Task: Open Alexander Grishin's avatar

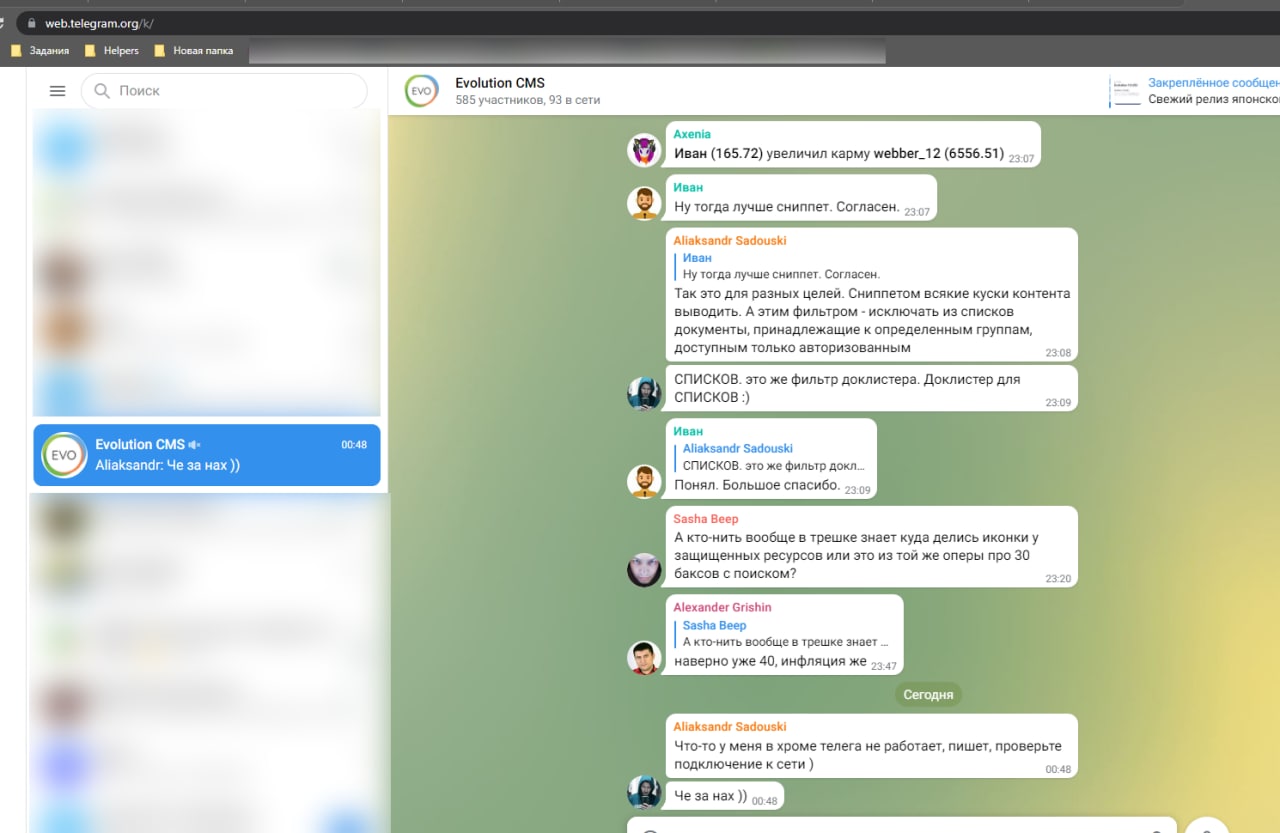Action: tap(644, 657)
